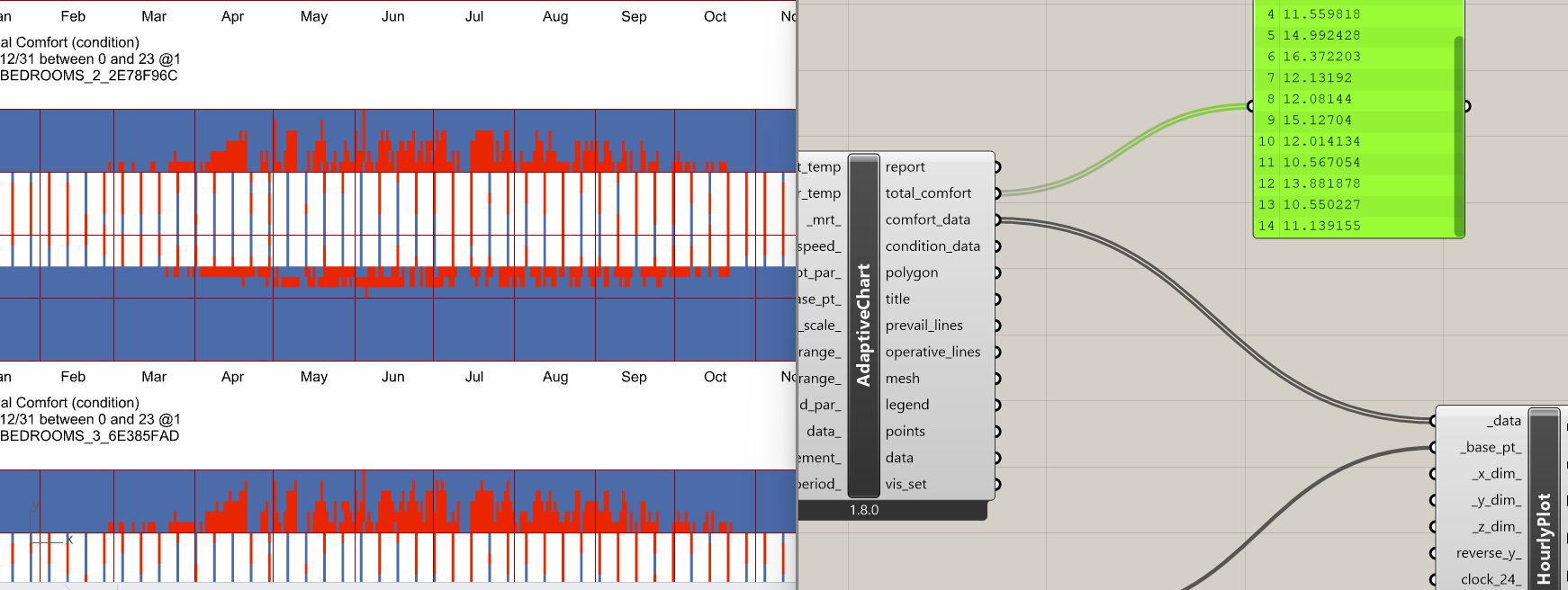Click the green panel's left input grip
The height and width of the screenshot is (590, 1568).
pyautogui.click(x=1250, y=106)
